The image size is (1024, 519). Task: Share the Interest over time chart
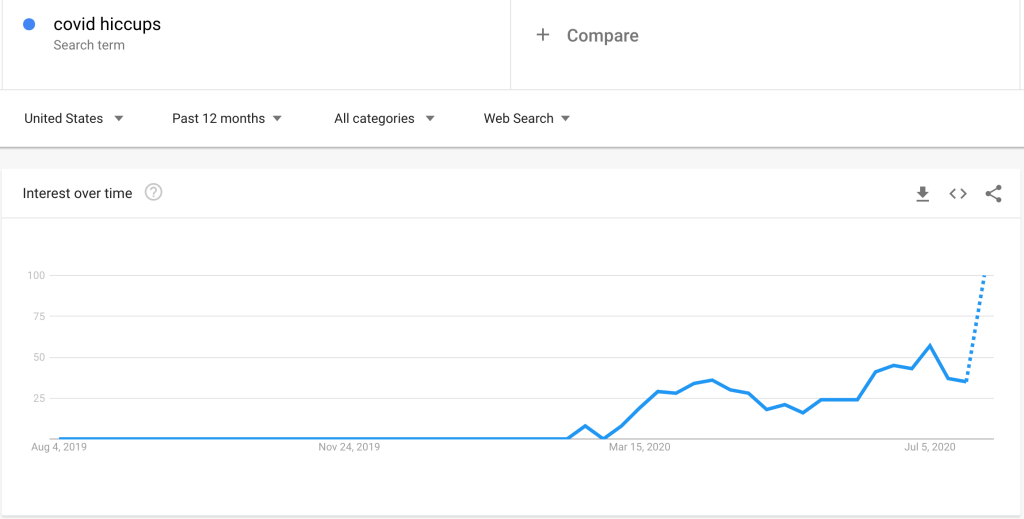[993, 194]
